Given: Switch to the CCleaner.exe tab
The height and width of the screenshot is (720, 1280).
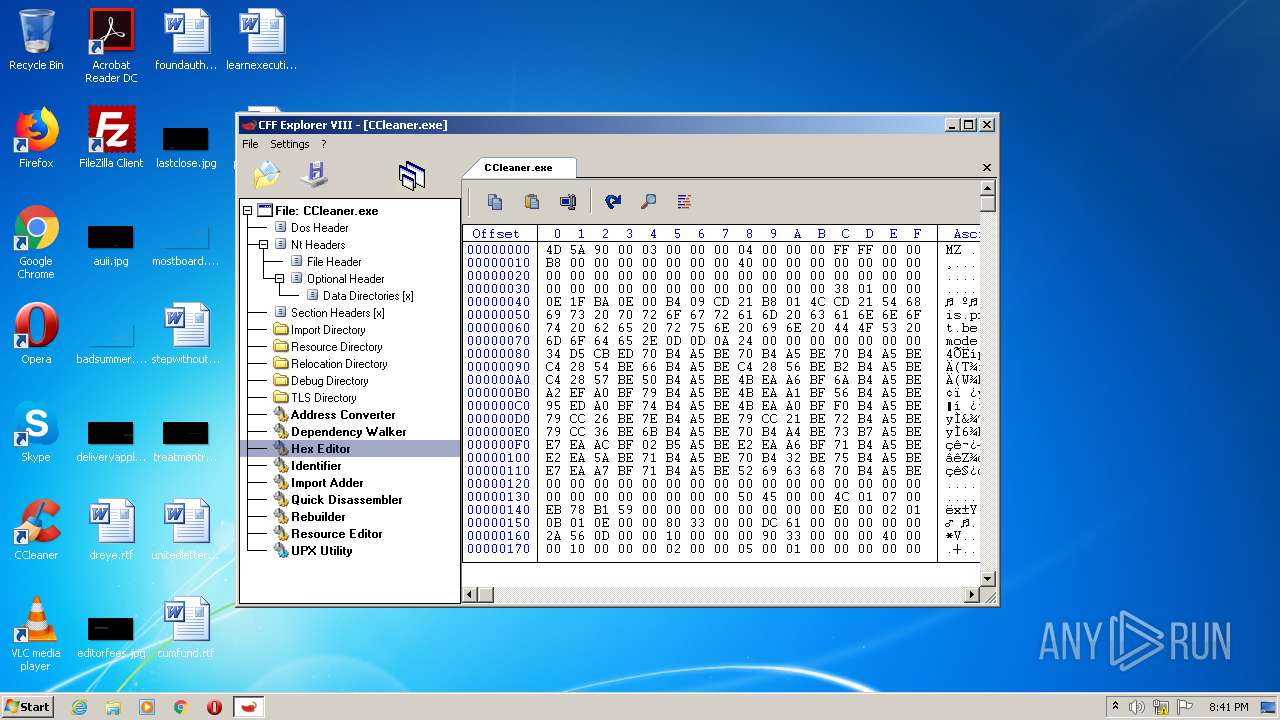Looking at the screenshot, I should [518, 168].
